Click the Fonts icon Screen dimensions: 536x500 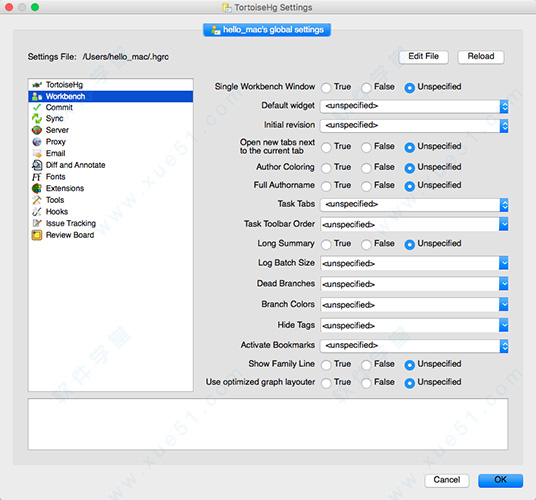click(x=37, y=177)
